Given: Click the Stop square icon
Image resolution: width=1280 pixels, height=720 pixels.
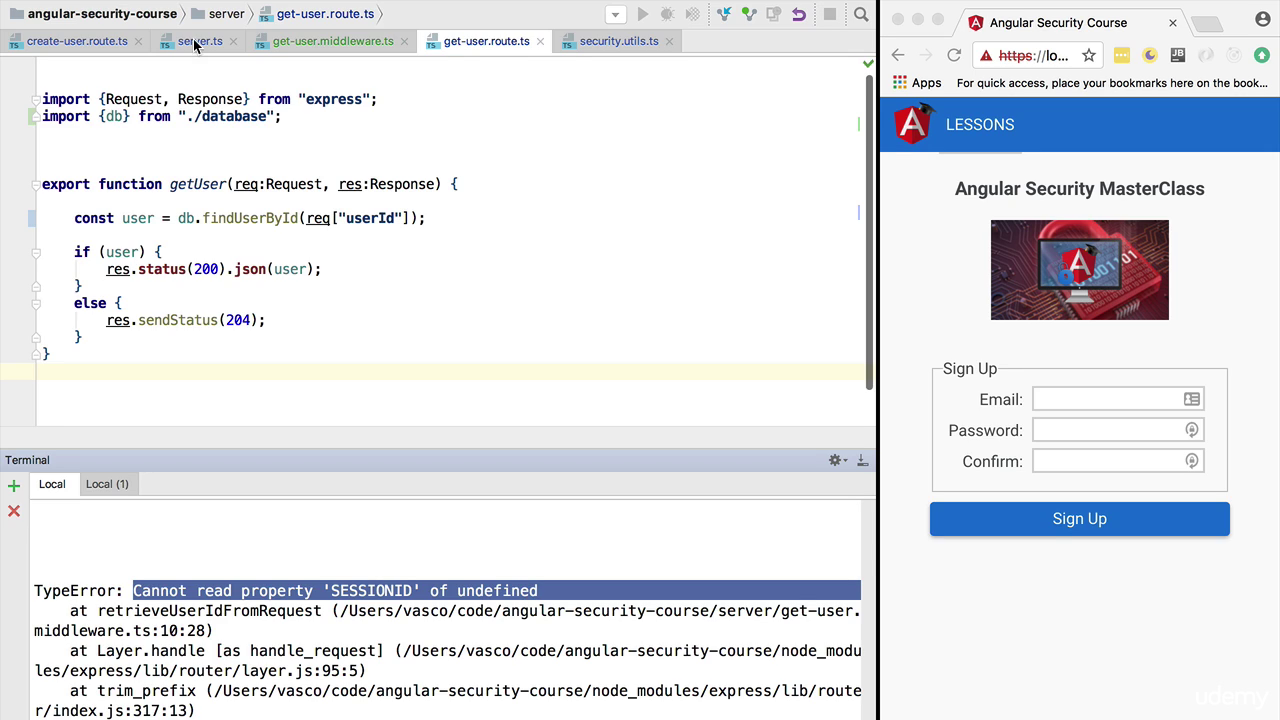Looking at the screenshot, I should pos(829,14).
